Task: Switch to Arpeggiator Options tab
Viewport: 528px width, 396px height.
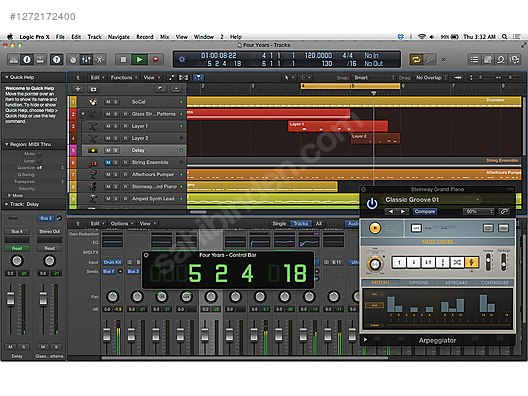Action: pyautogui.click(x=418, y=283)
